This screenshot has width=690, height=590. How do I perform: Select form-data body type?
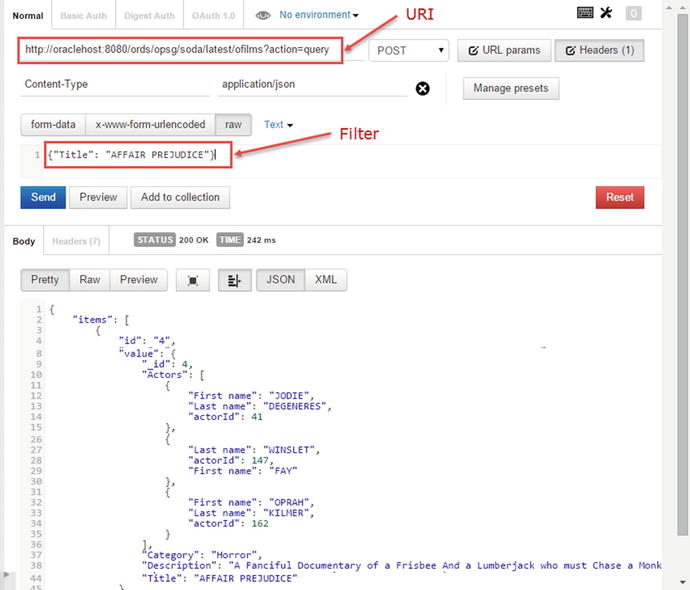click(53, 125)
